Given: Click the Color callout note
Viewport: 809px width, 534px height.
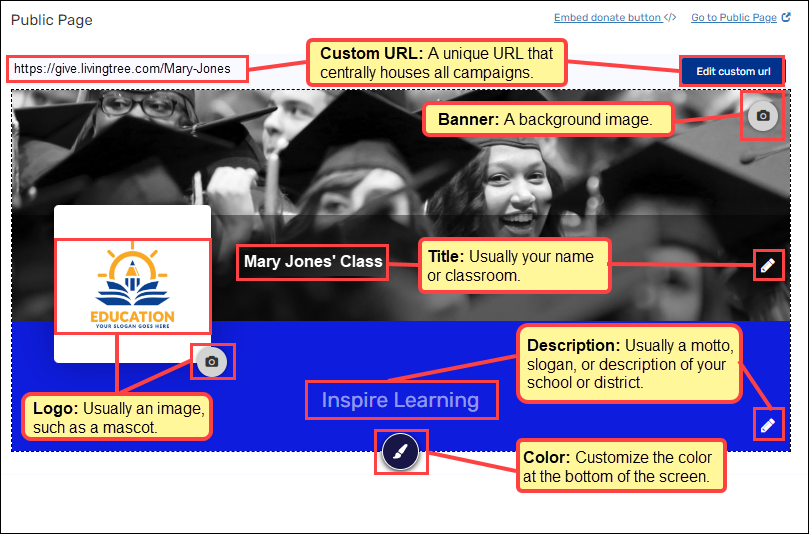Looking at the screenshot, I should click(x=618, y=467).
